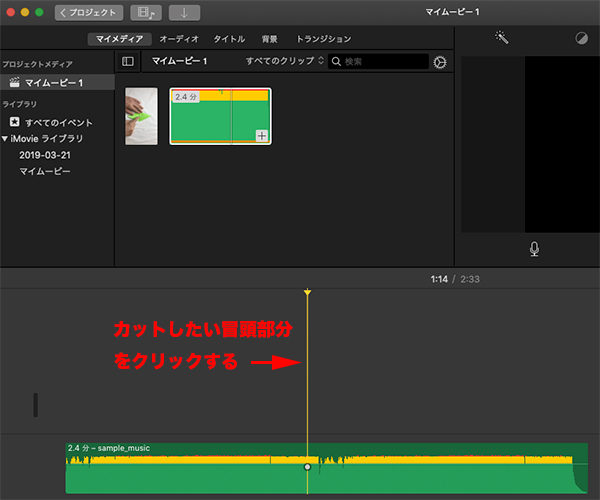Click the volume handle on the audio clip
600x500 pixels.
pyautogui.click(x=307, y=467)
